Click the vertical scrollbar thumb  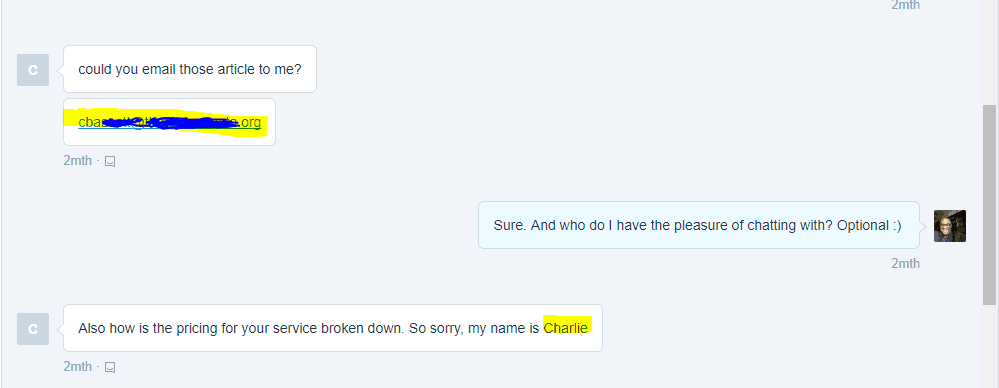989,205
